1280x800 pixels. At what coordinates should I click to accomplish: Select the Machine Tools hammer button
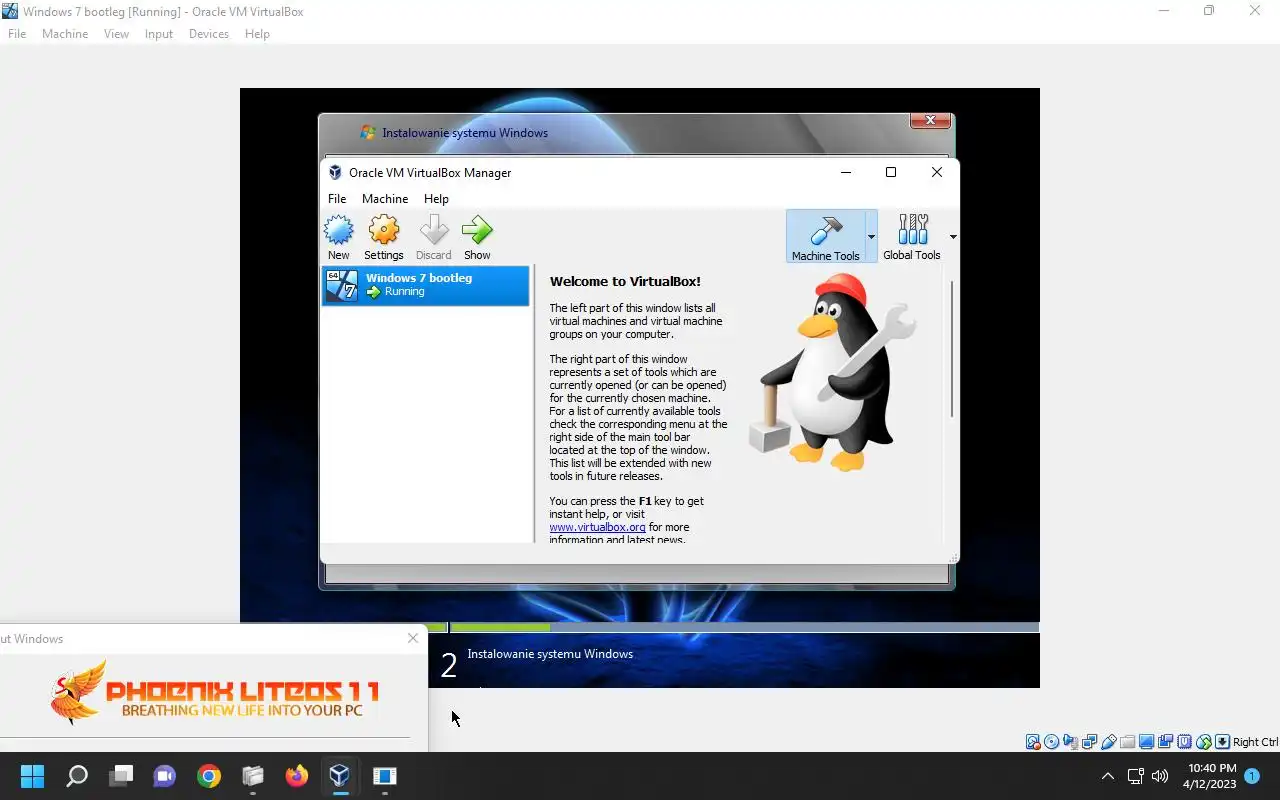825,236
